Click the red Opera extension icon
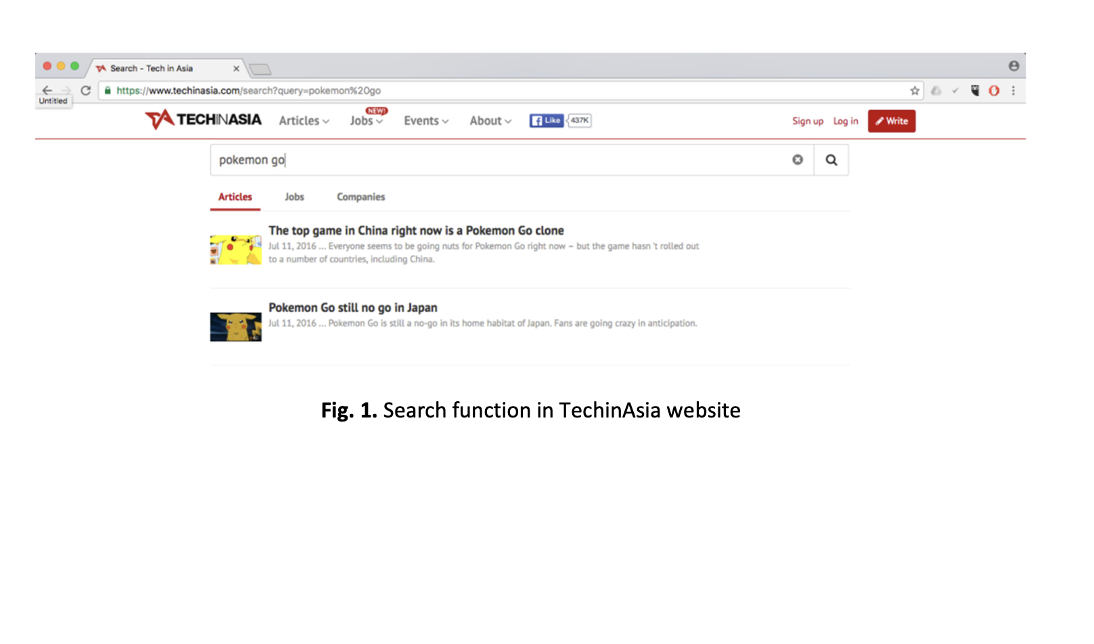Image resolution: width=1094 pixels, height=644 pixels. coord(994,90)
